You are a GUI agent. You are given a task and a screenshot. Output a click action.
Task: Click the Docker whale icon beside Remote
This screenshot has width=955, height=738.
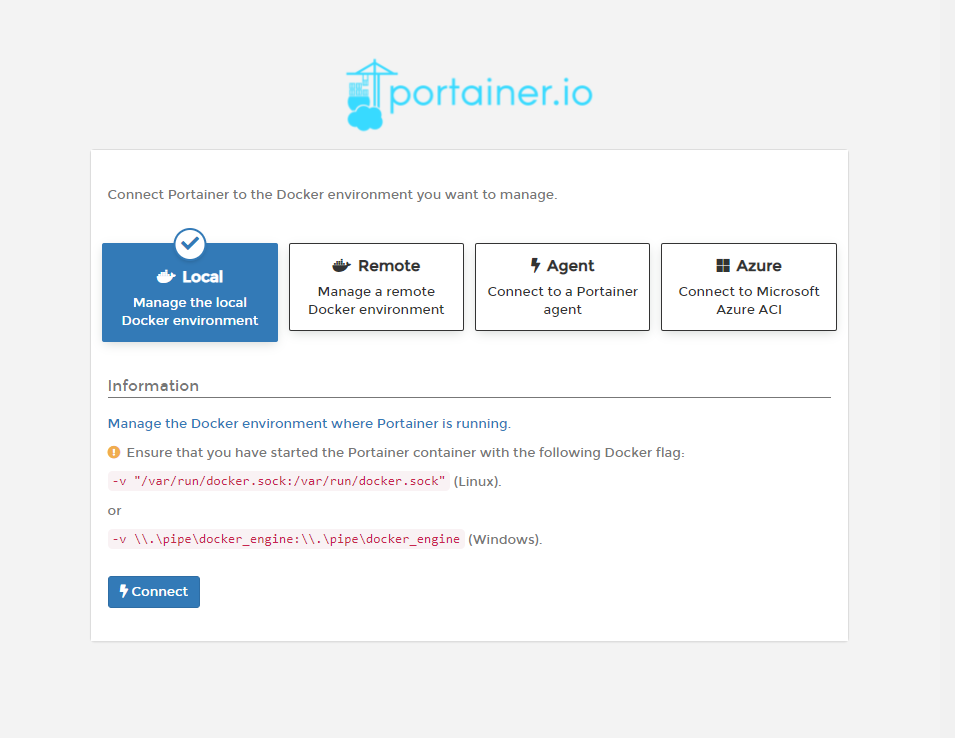(342, 265)
